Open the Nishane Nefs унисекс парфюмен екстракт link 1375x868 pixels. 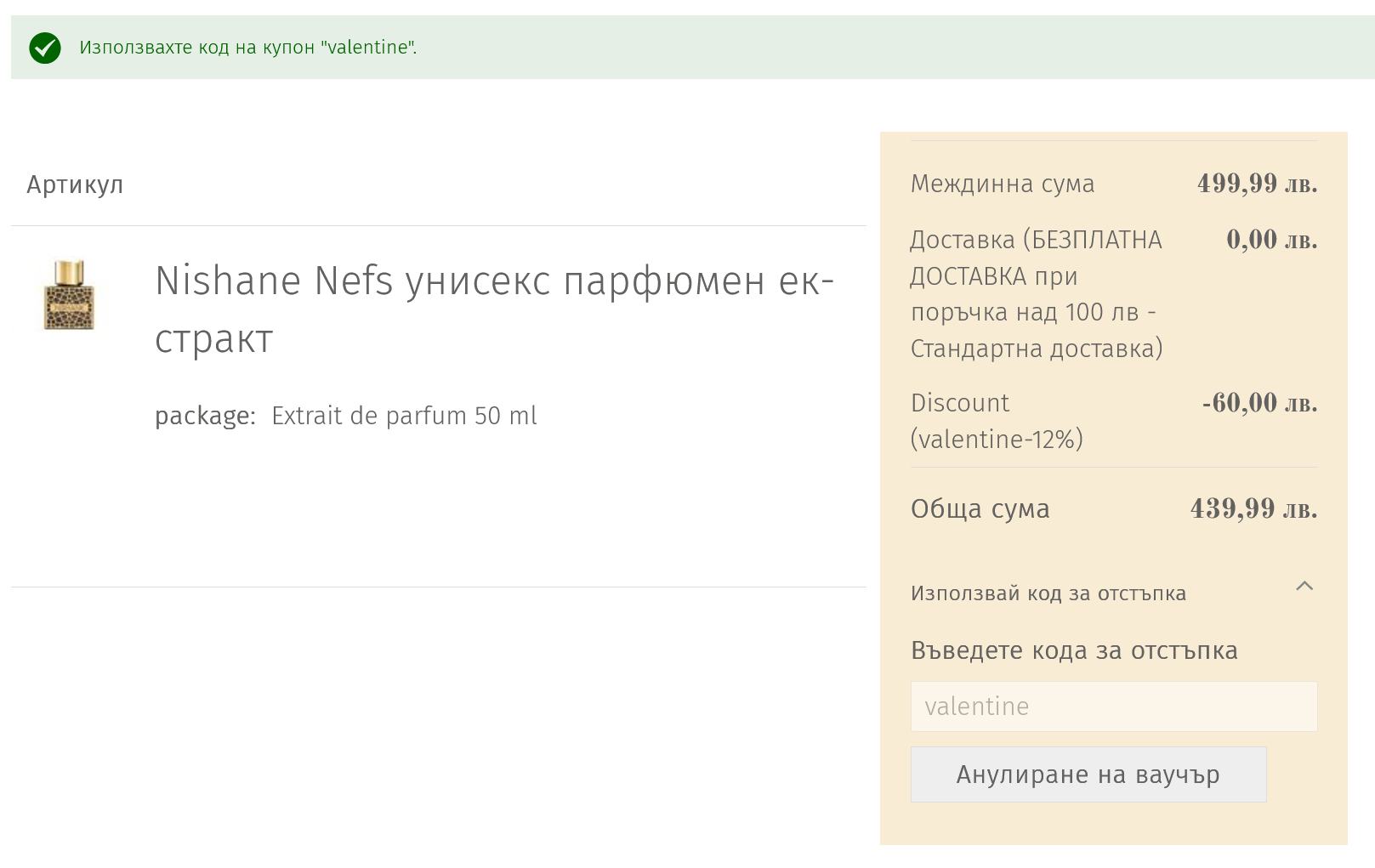494,309
